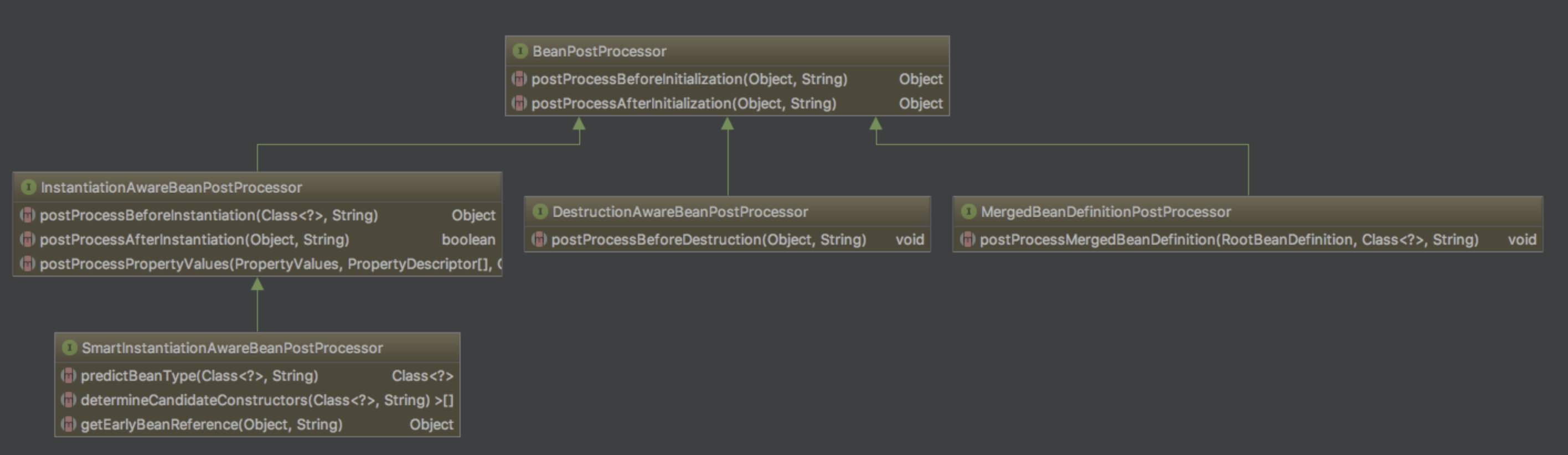Select the InstantiationAwareBeanPostProcessor node title
The height and width of the screenshot is (455, 1568).
point(171,188)
